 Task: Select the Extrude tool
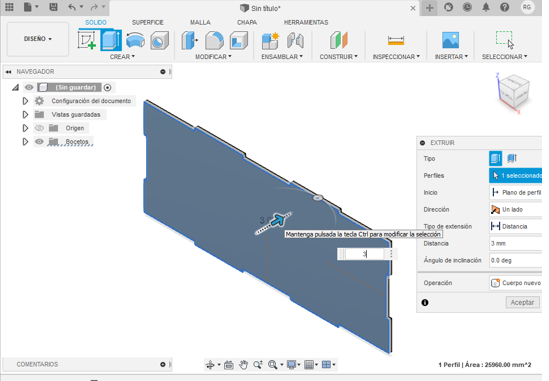tap(111, 40)
